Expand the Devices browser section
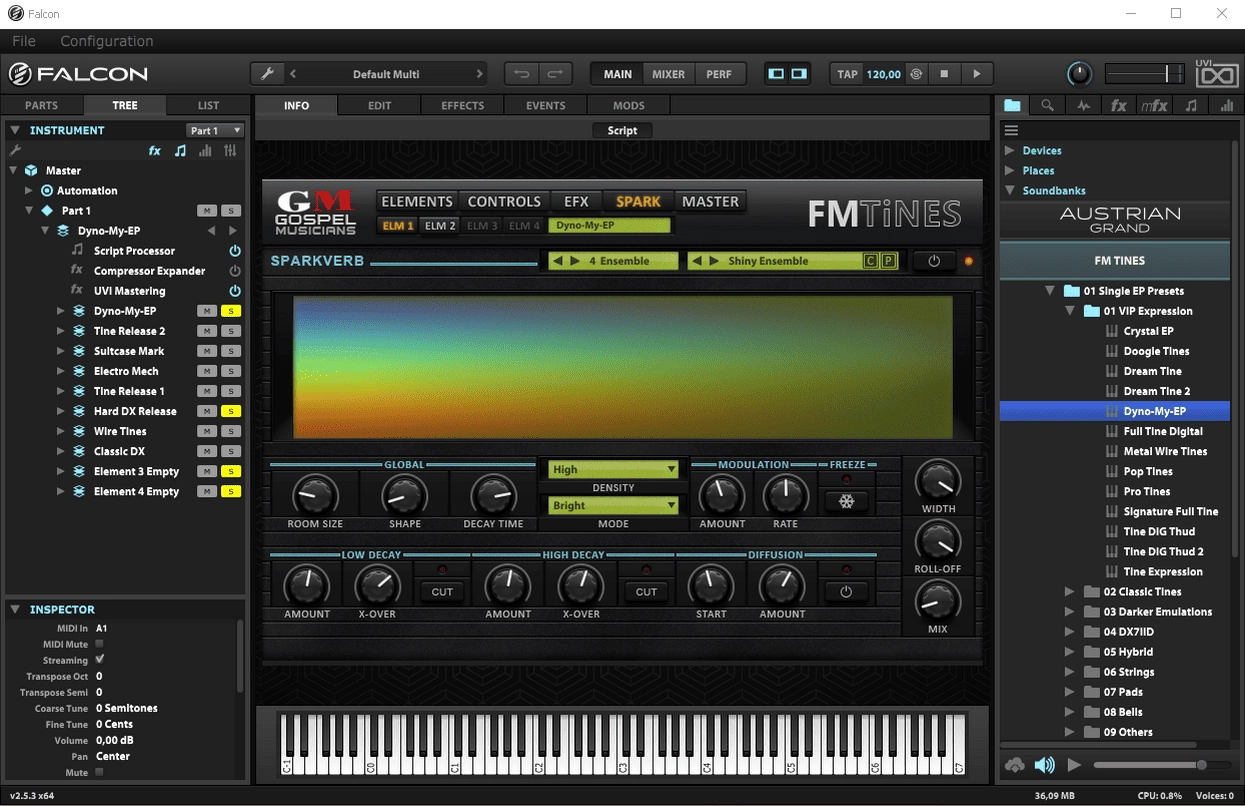 pyautogui.click(x=1009, y=151)
